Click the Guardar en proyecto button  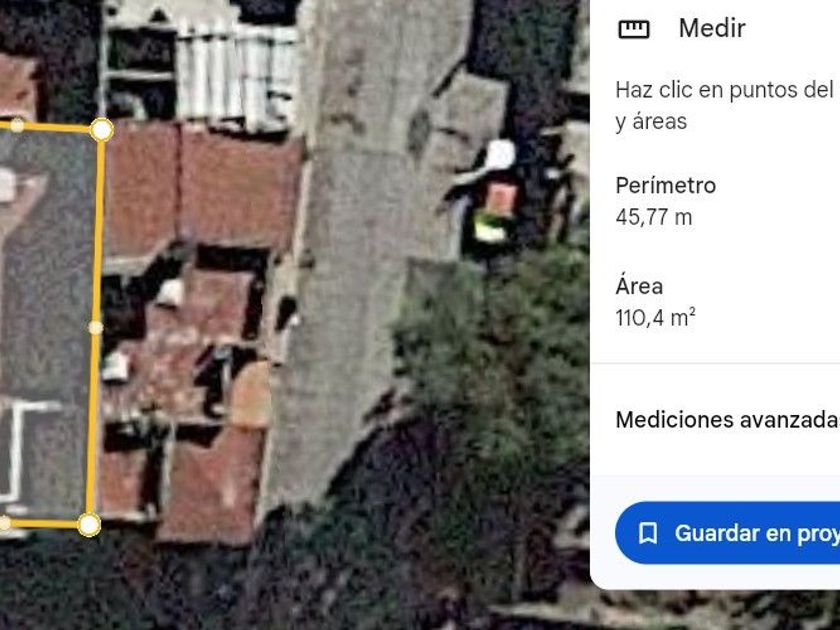click(728, 533)
